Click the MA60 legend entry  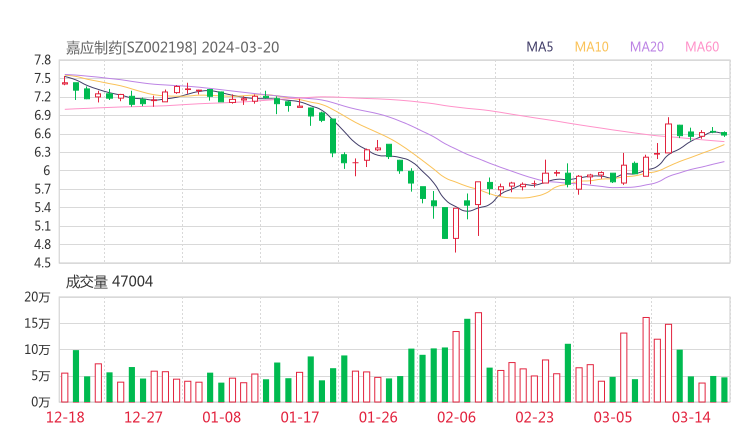click(x=702, y=47)
